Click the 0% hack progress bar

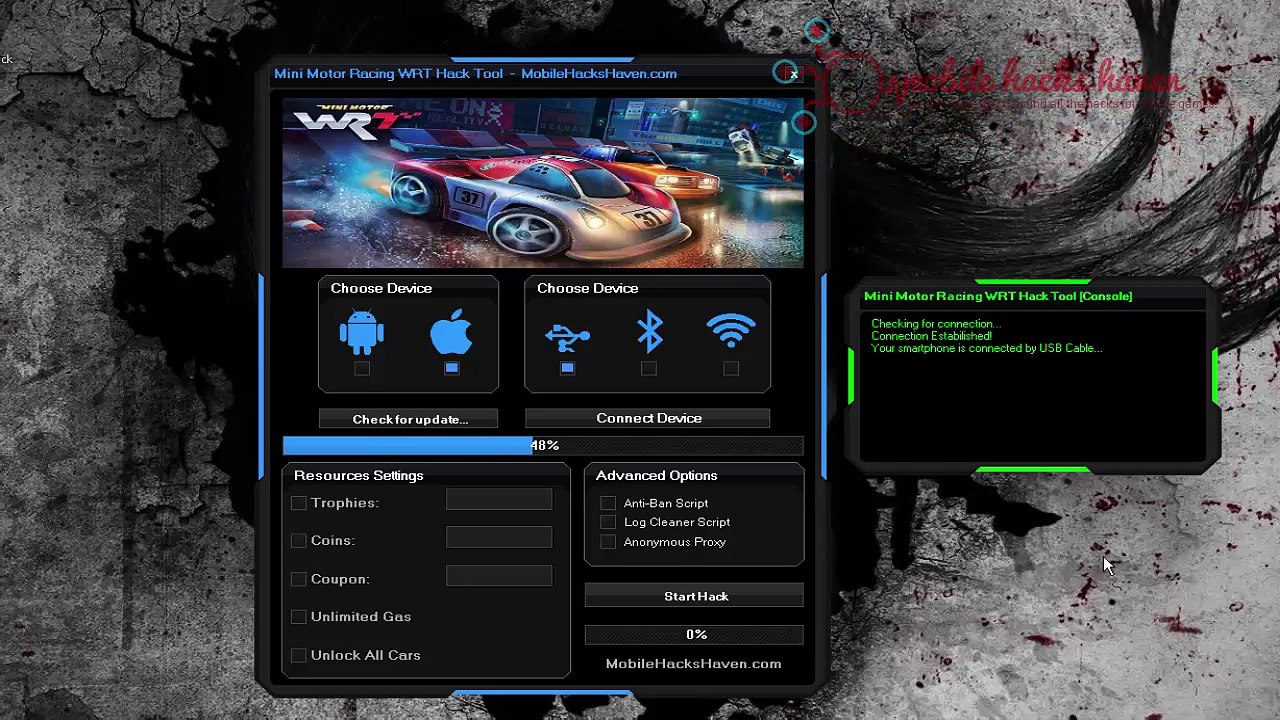(x=695, y=634)
